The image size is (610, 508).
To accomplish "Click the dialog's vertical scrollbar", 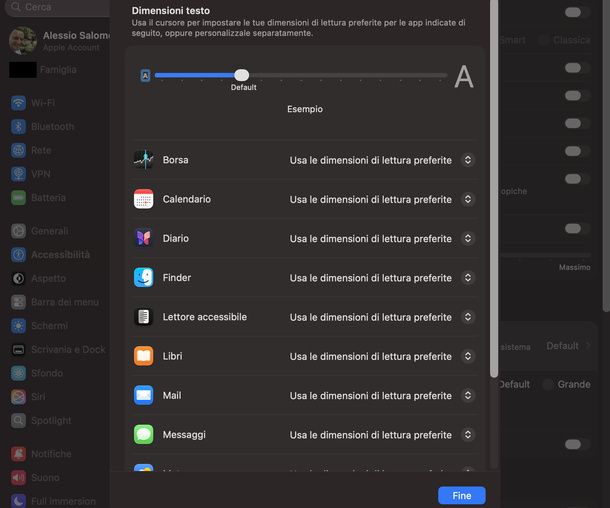I will click(x=494, y=189).
